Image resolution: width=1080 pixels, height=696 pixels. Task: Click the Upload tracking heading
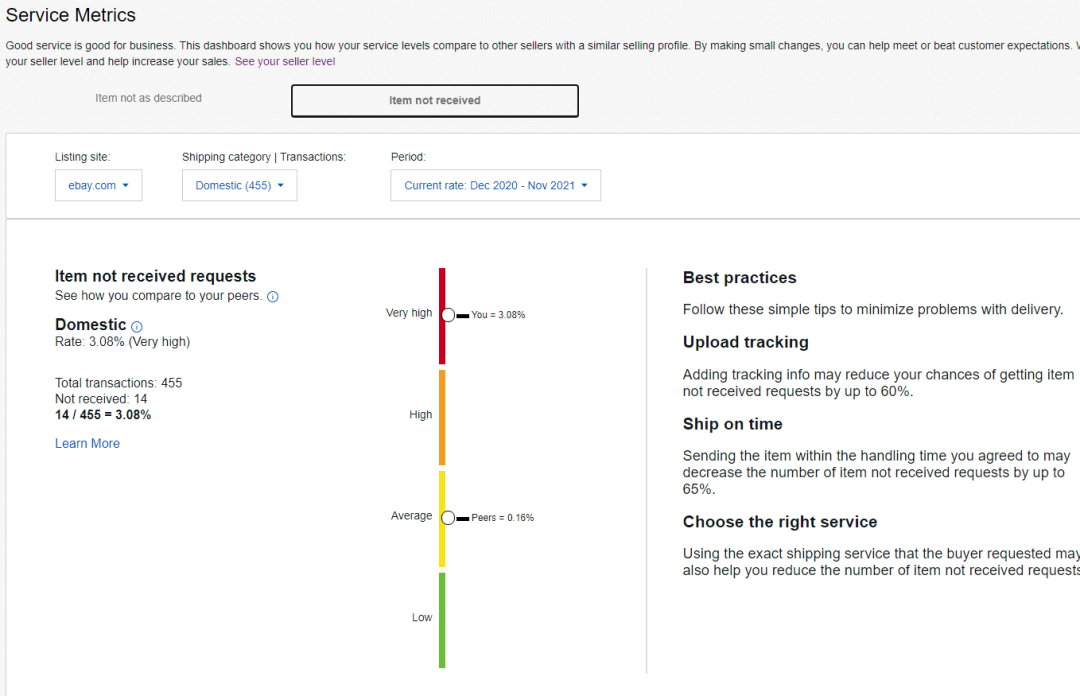745,342
